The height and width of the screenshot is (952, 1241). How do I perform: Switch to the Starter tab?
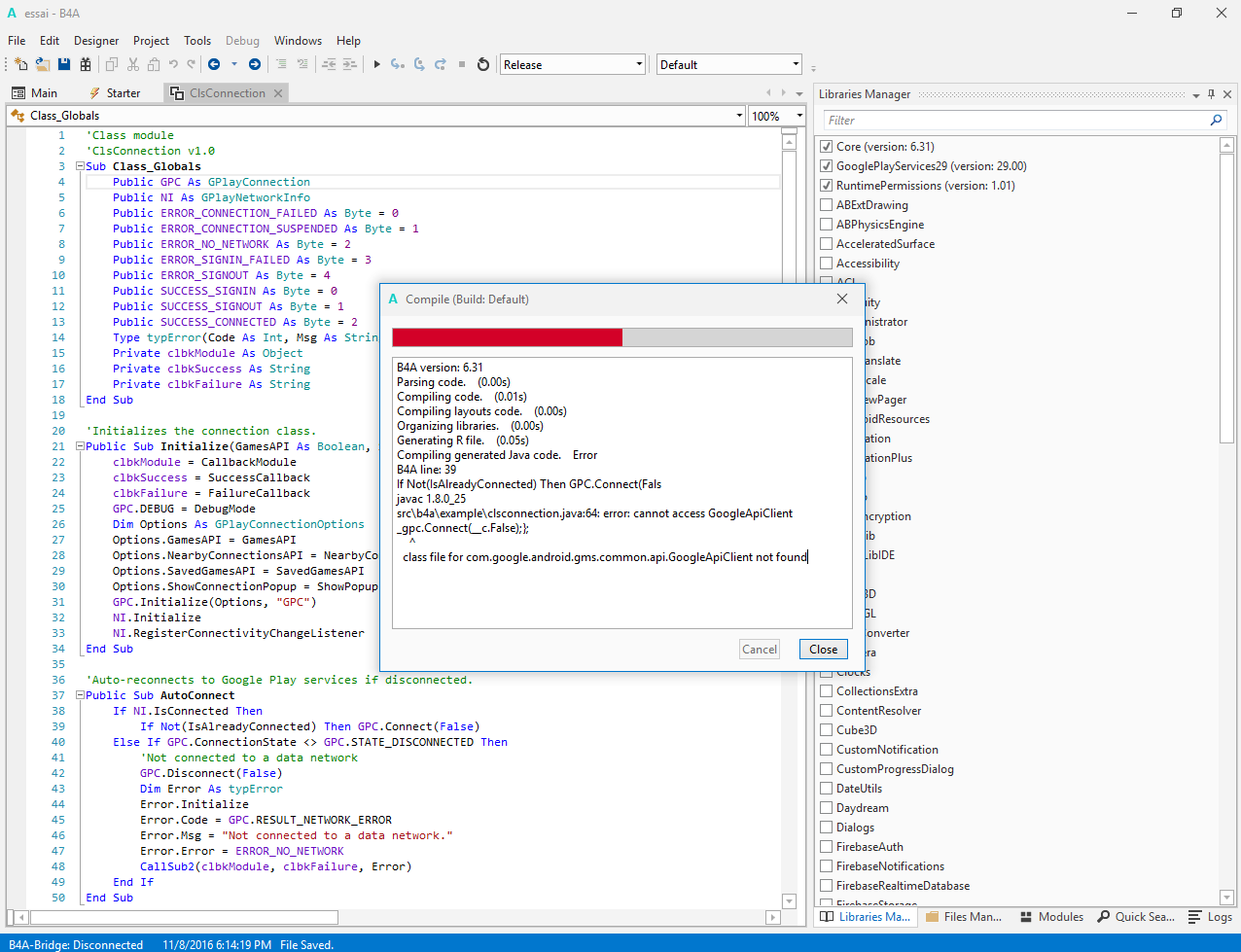pos(115,93)
